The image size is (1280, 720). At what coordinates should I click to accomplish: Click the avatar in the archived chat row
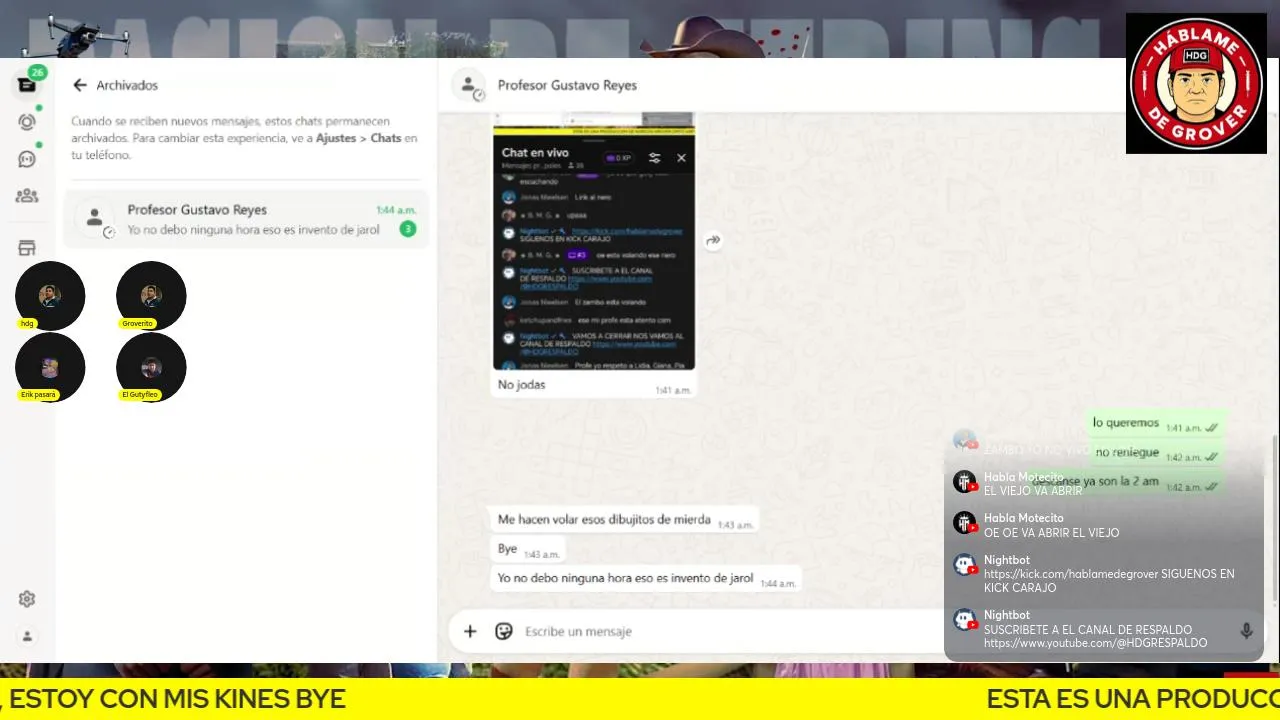(95, 219)
